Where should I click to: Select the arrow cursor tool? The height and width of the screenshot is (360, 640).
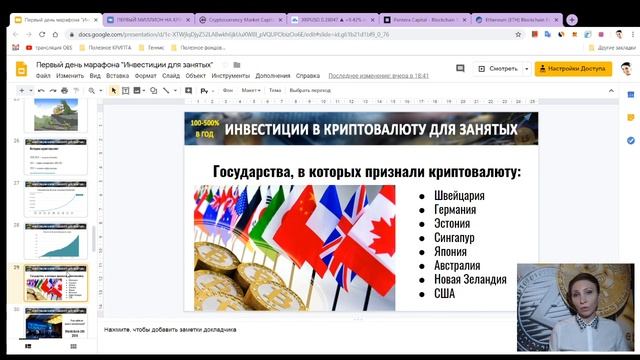tap(113, 90)
